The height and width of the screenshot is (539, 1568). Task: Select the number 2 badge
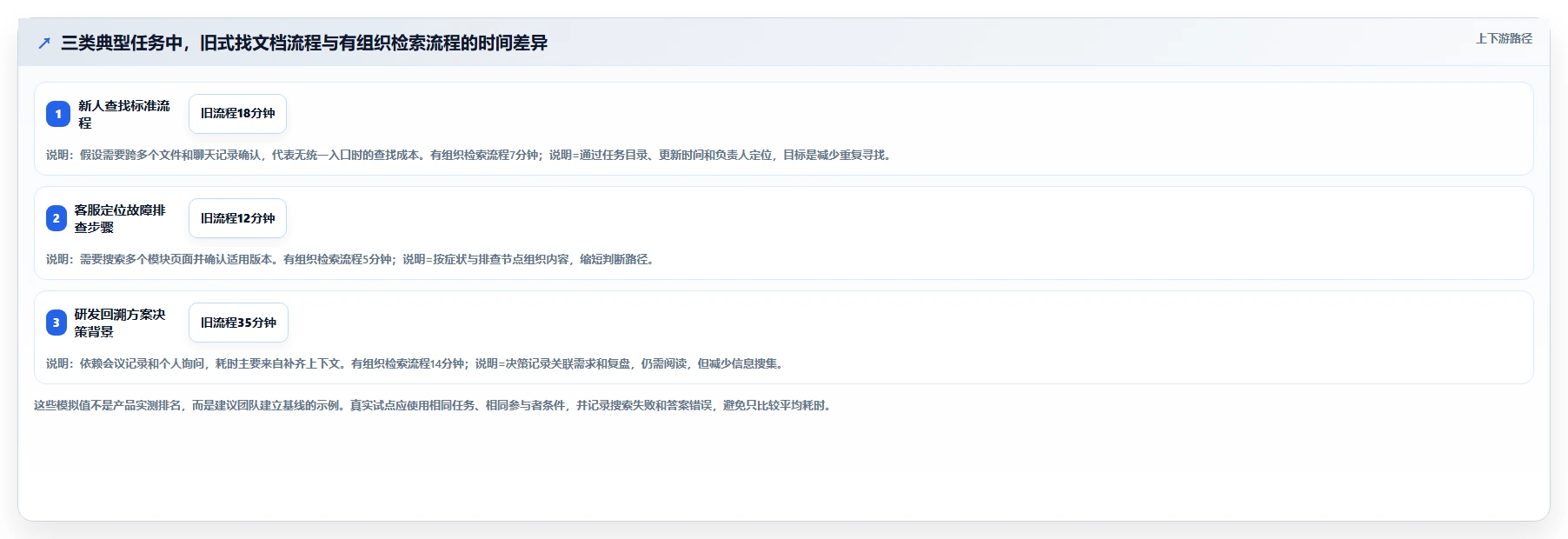[56, 218]
